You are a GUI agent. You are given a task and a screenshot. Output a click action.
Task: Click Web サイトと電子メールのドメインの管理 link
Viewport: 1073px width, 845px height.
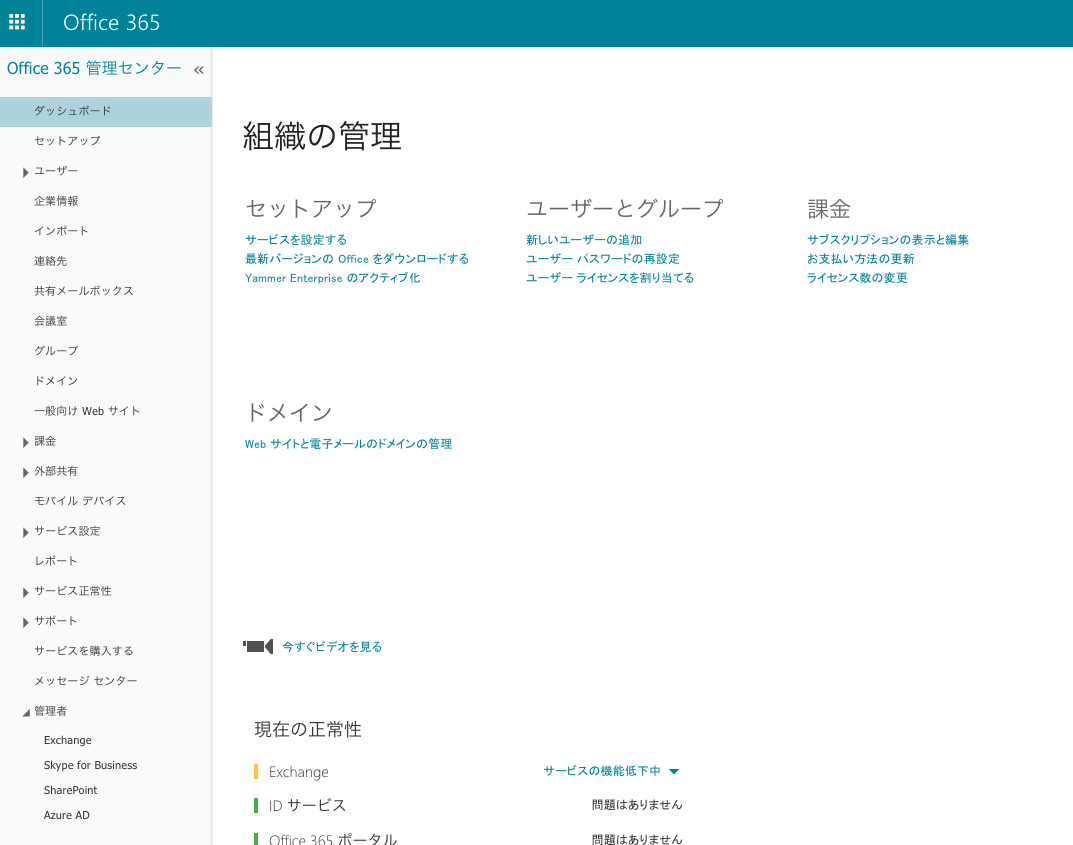click(x=348, y=444)
